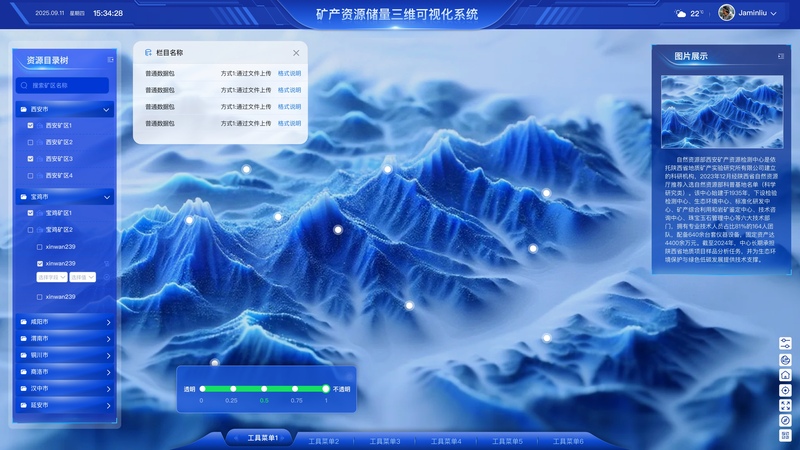
Task: Open the QR code icon
Action: 785,435
